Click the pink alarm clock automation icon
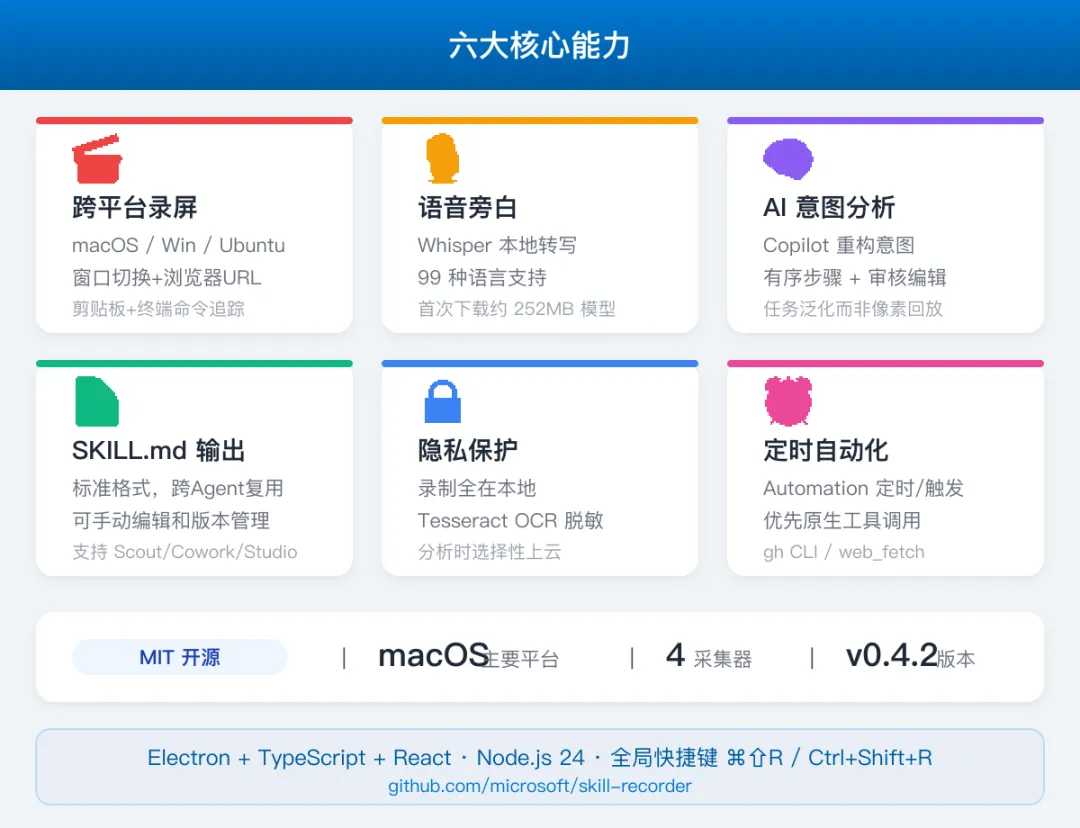 789,402
